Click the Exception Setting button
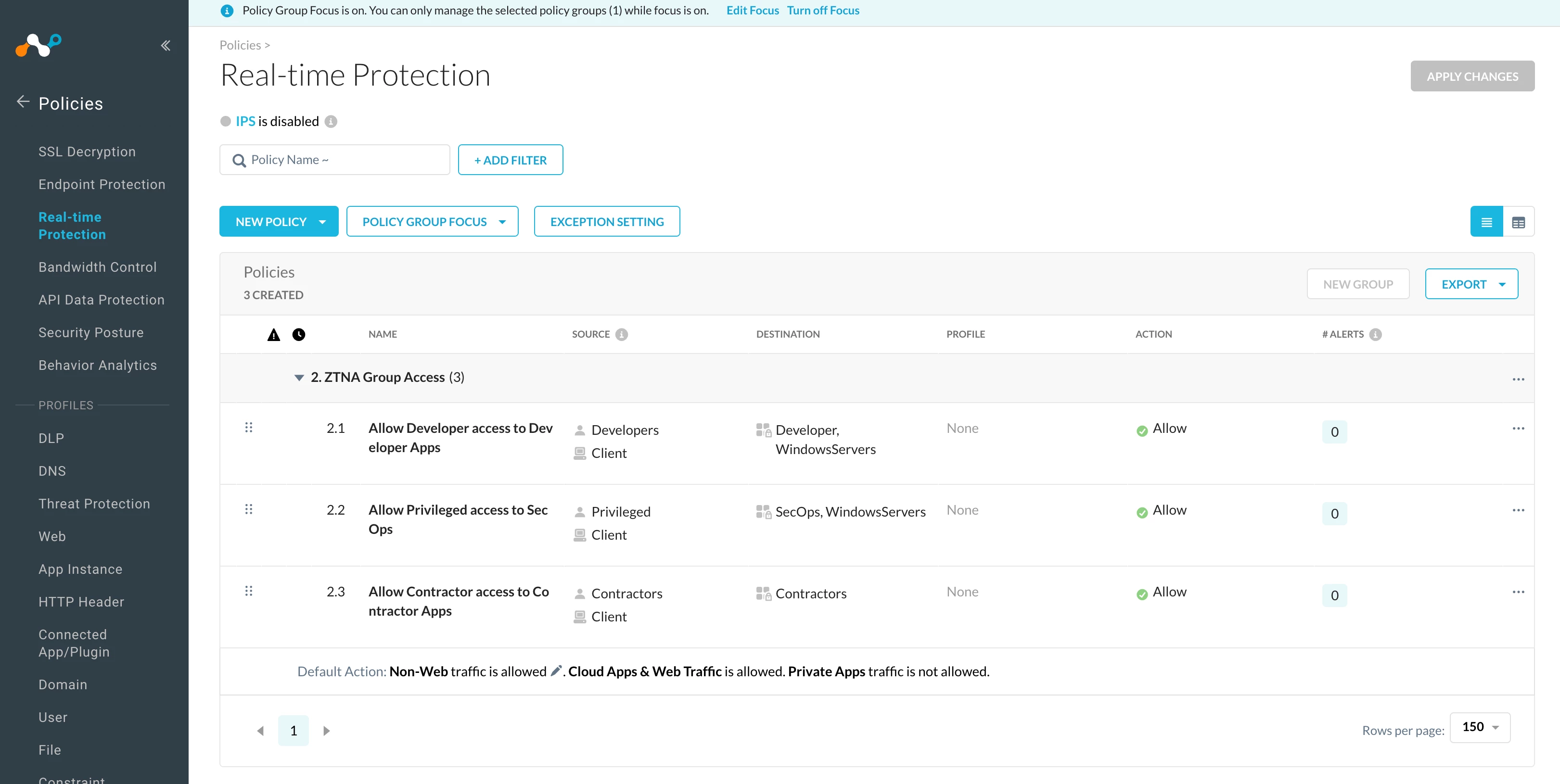Image resolution: width=1560 pixels, height=784 pixels. 606,222
